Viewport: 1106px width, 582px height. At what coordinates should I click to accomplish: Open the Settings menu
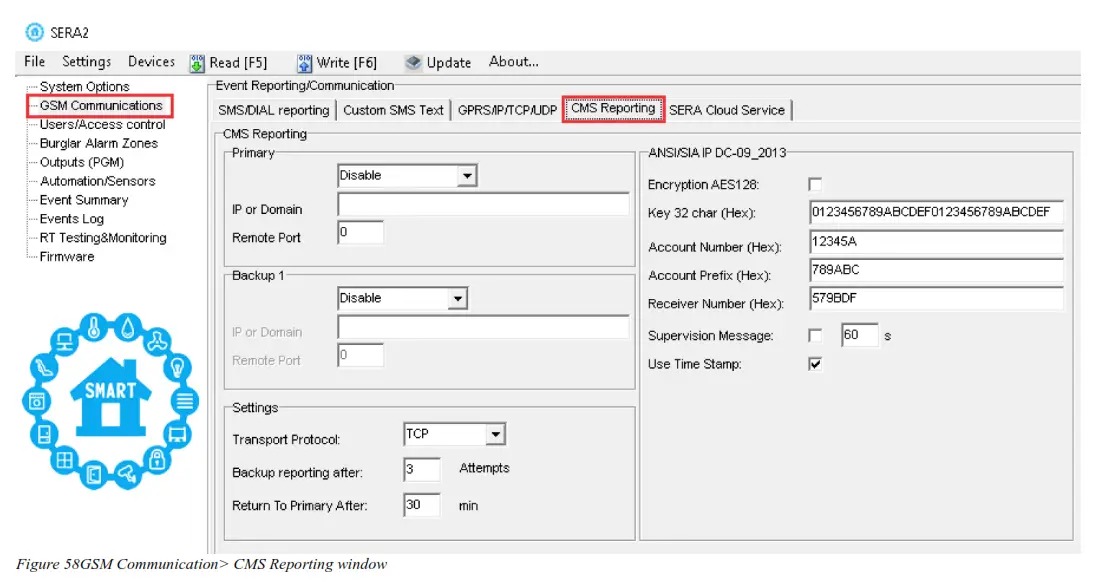87,62
